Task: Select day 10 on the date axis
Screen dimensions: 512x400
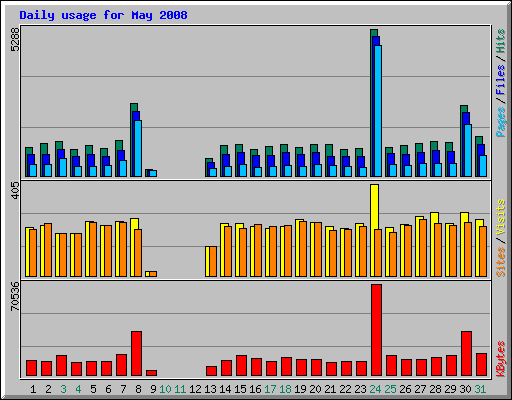Action: pyautogui.click(x=165, y=389)
